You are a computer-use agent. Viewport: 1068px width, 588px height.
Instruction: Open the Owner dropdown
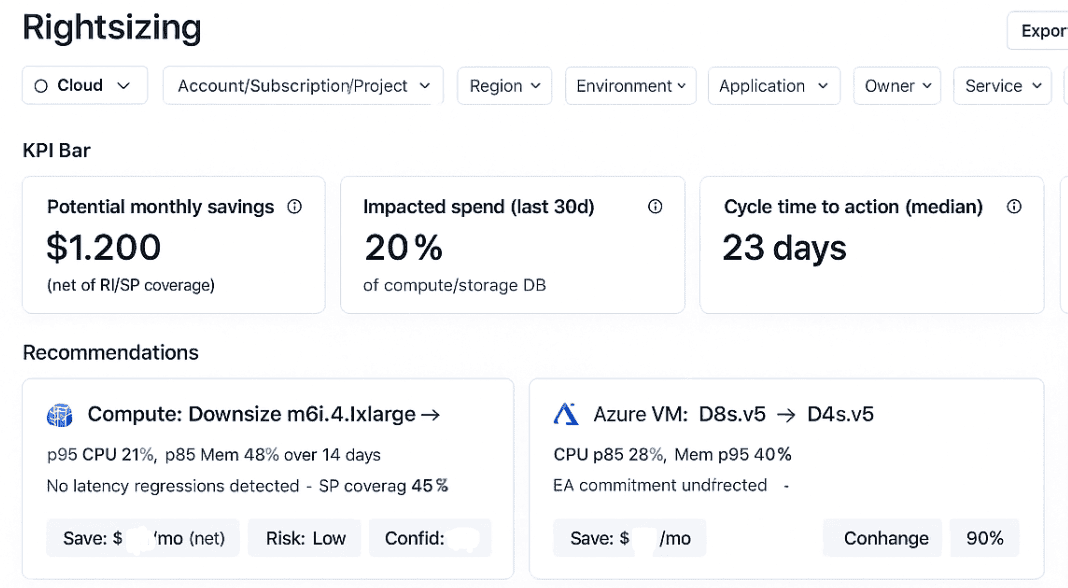click(x=896, y=85)
